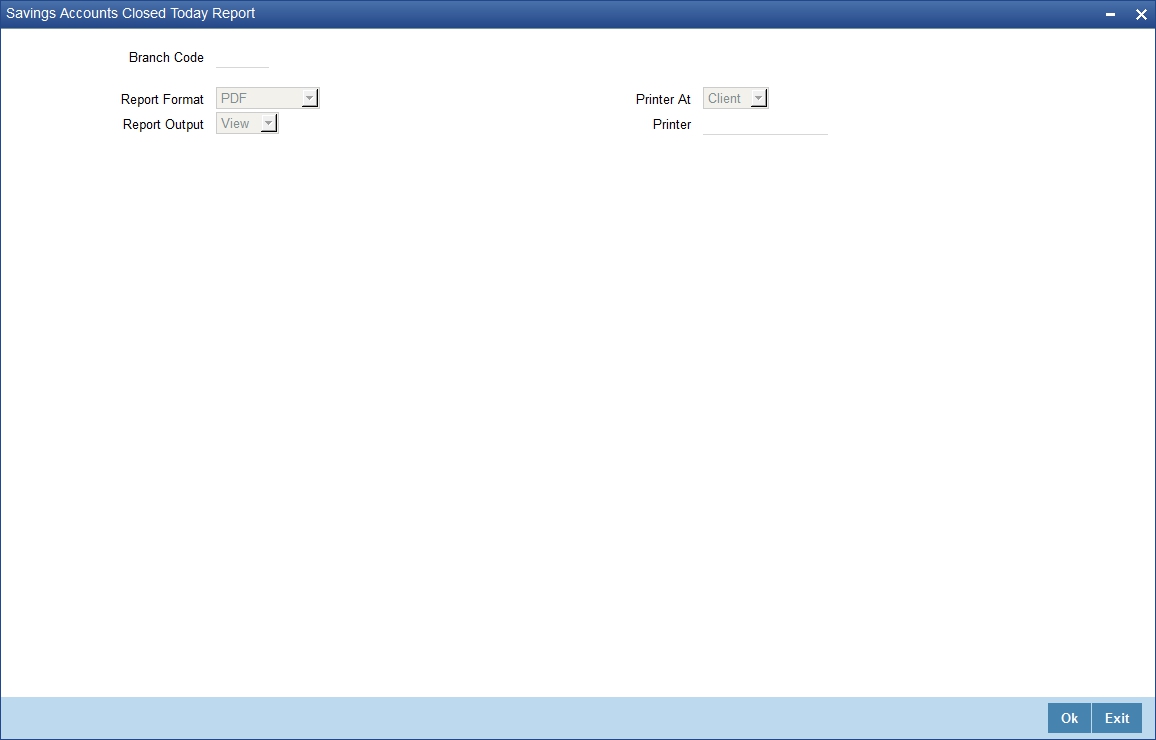
Task: Click the Branch Code label
Action: (167, 57)
